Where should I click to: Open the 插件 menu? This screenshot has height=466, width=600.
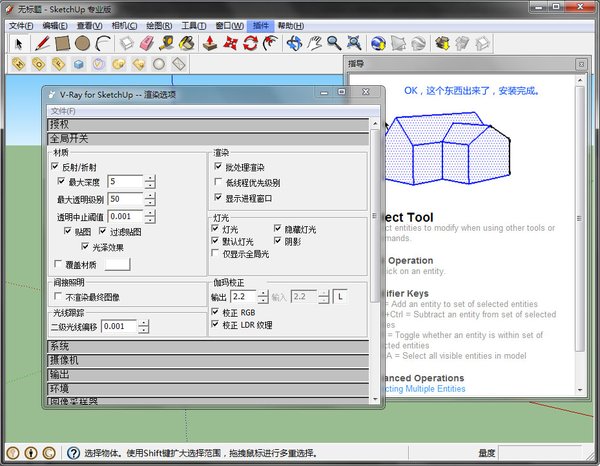point(261,24)
